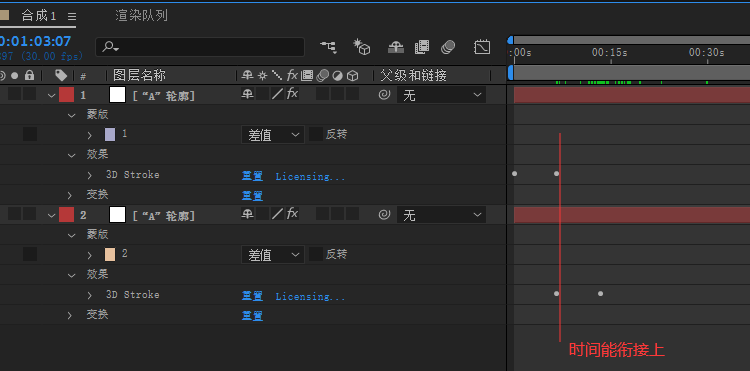Toggle lock box on layer 2
This screenshot has height=371, width=750.
coord(30,214)
